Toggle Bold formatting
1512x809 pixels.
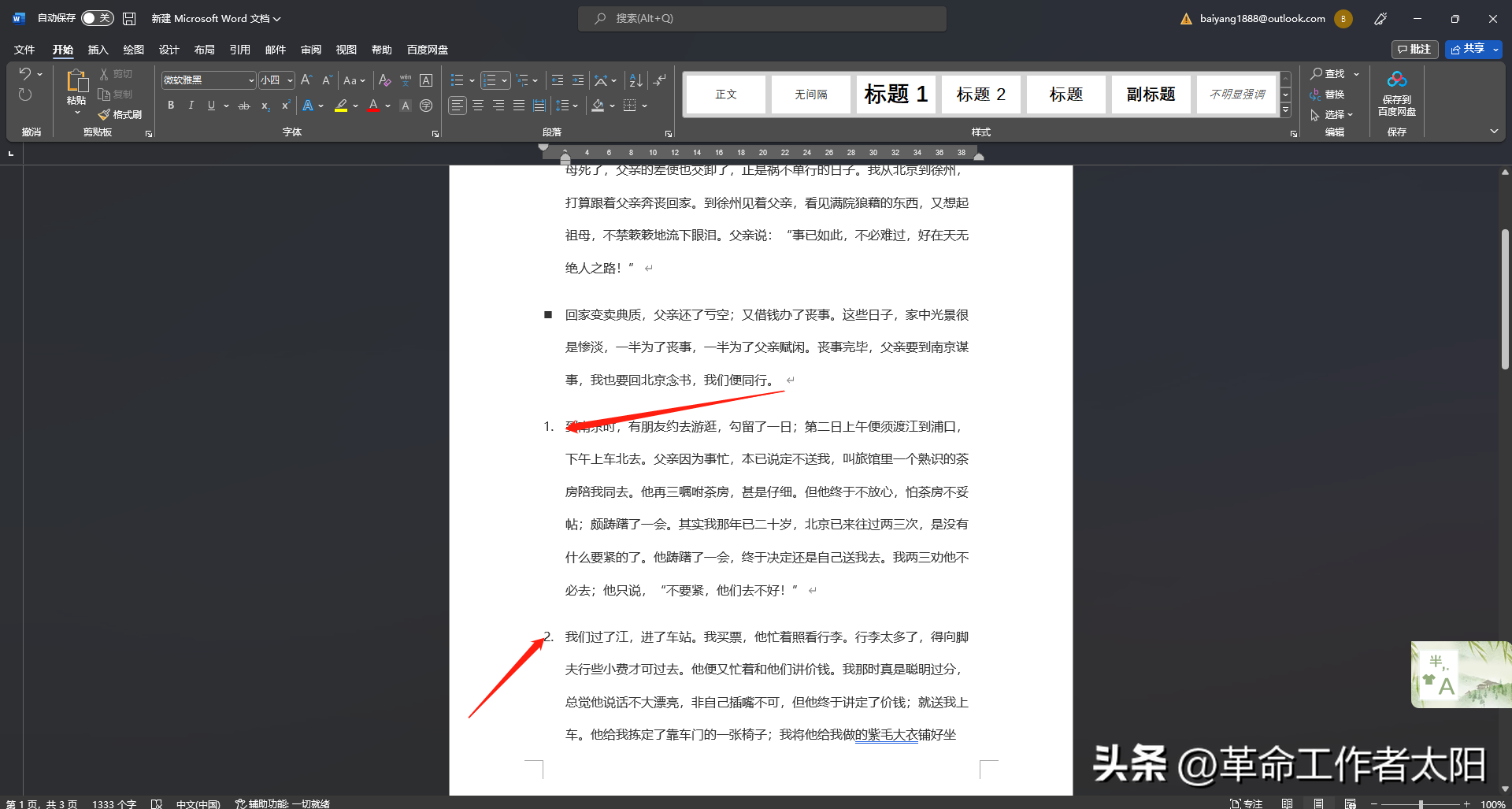click(171, 106)
